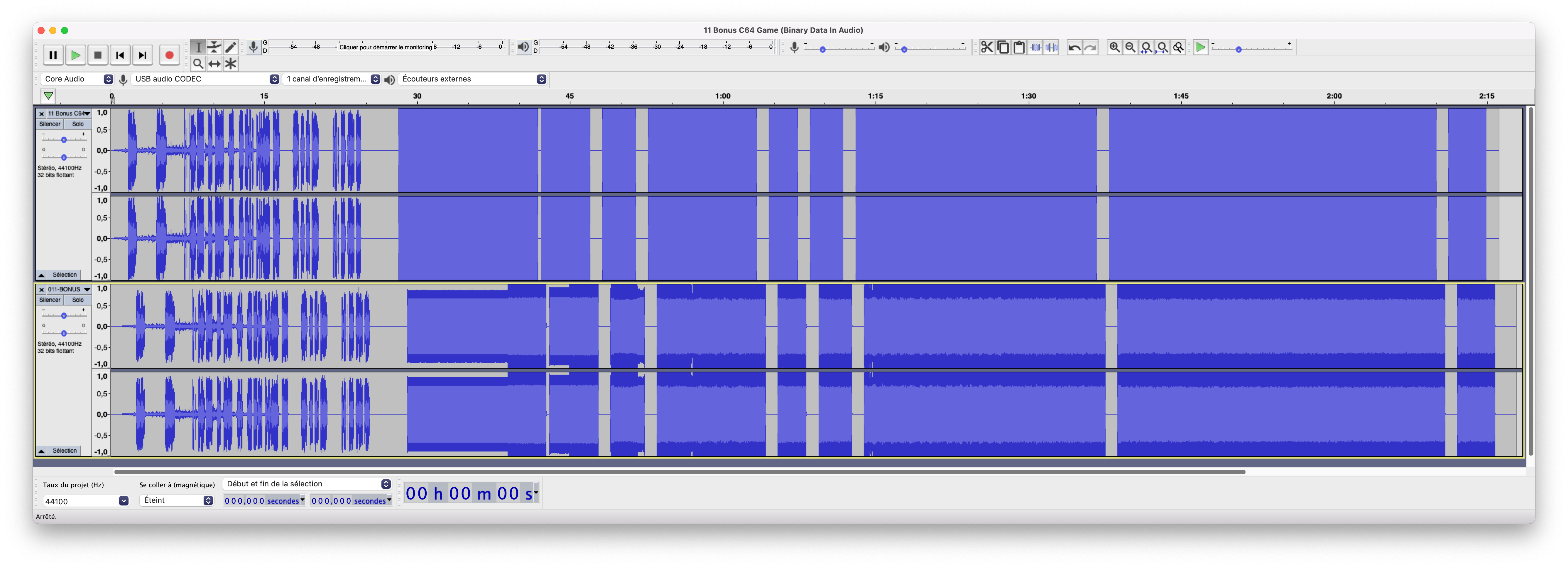
Task: Zoom out on the timeline
Action: (1130, 47)
